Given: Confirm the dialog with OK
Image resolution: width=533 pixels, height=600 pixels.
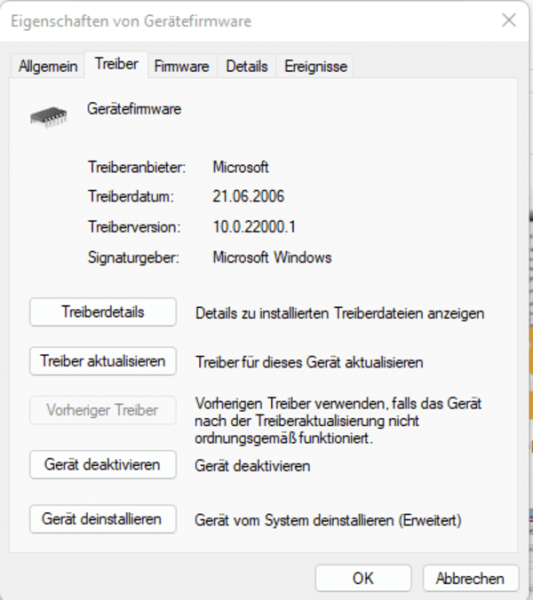Looking at the screenshot, I should [x=363, y=578].
